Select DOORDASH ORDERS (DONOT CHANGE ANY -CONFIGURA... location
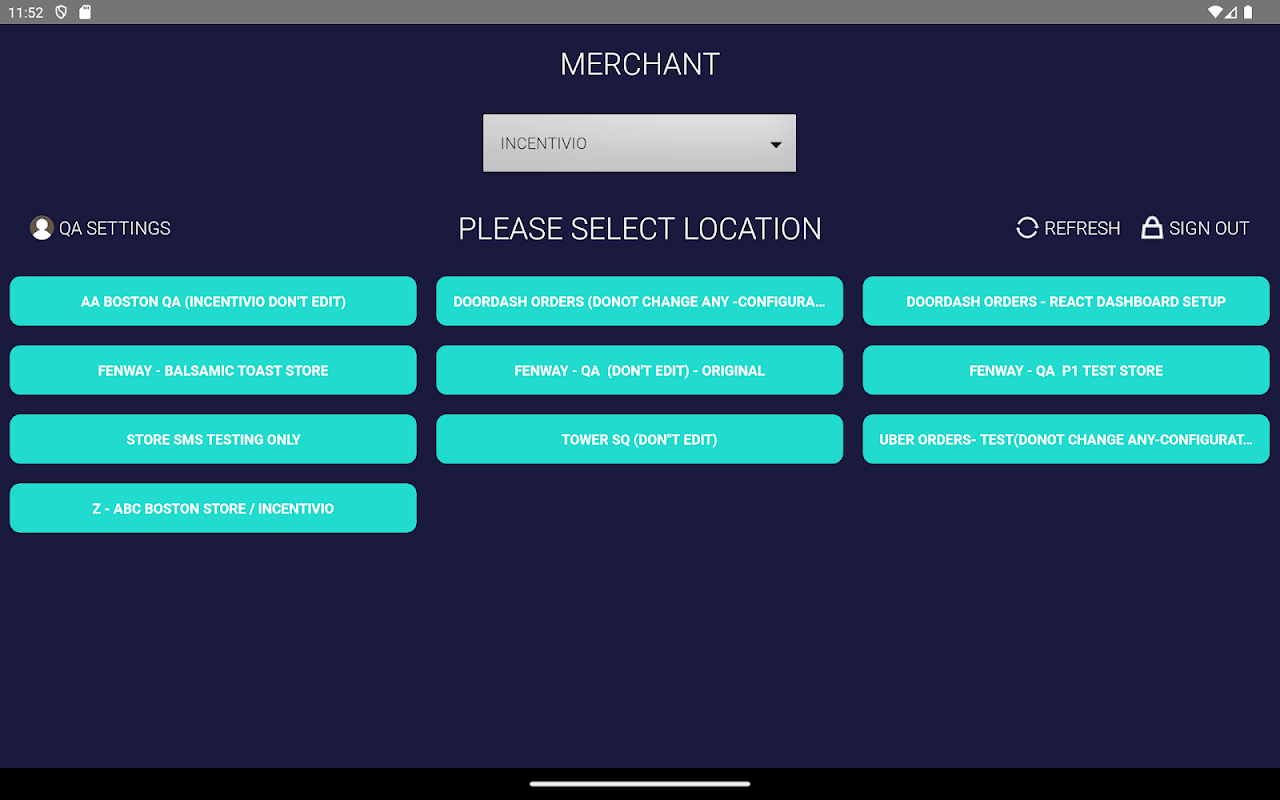This screenshot has width=1280, height=800. click(x=639, y=301)
